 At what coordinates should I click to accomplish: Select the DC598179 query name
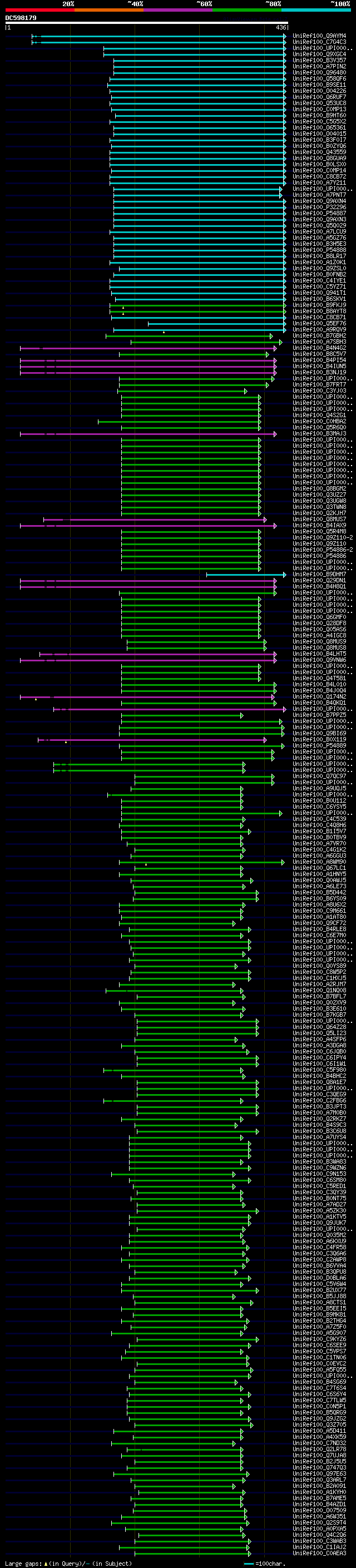click(x=21, y=18)
